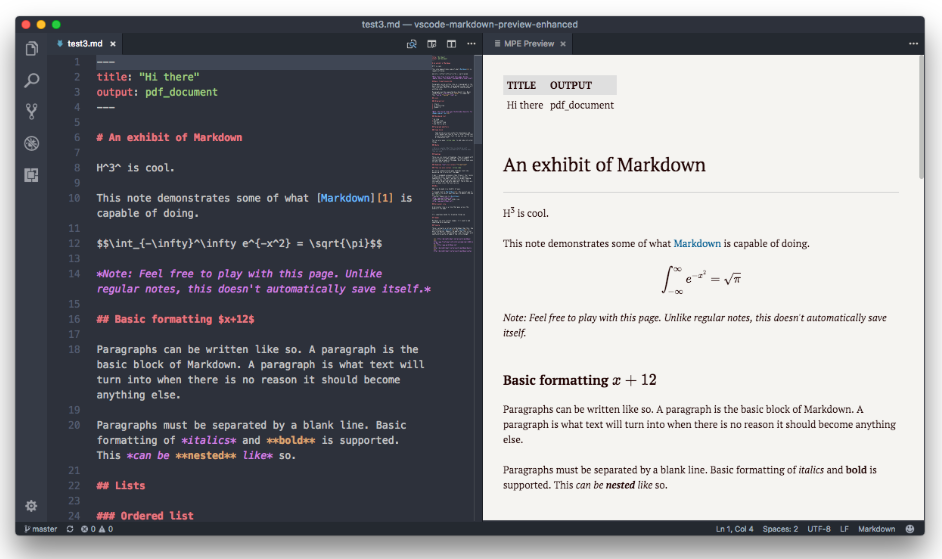Close the MPE Preview tab
942x559 pixels.
click(563, 44)
